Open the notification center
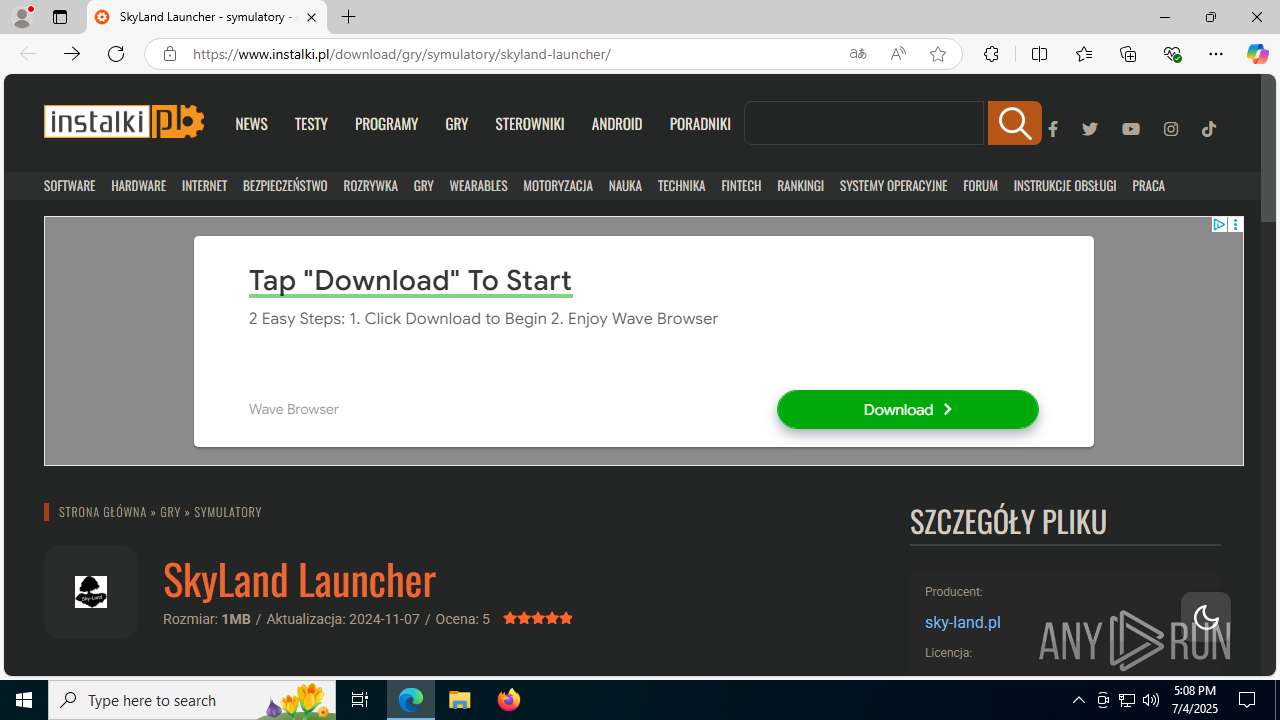Image resolution: width=1280 pixels, height=720 pixels. (1247, 700)
